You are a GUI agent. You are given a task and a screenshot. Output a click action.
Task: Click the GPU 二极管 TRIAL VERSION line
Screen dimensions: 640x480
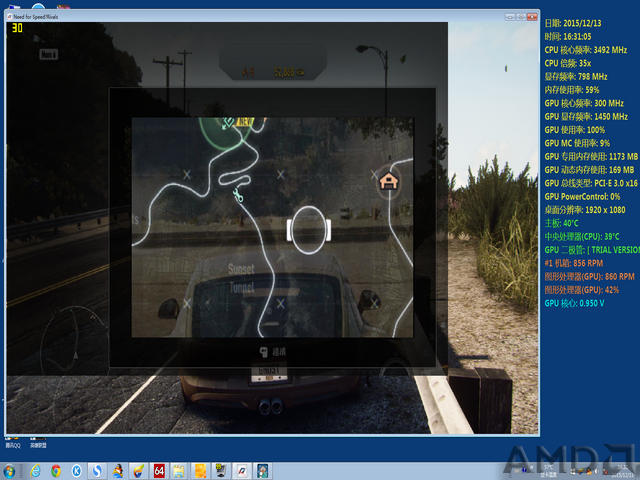(592, 250)
